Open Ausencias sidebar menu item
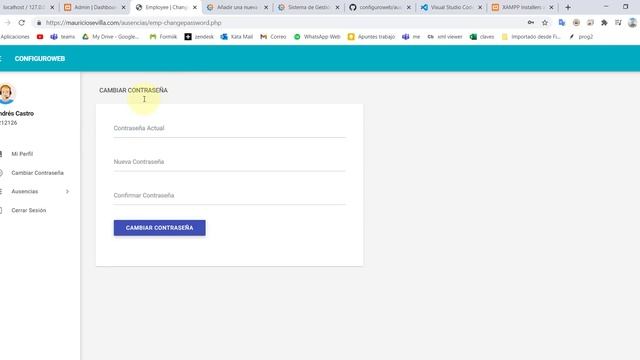 (25, 191)
